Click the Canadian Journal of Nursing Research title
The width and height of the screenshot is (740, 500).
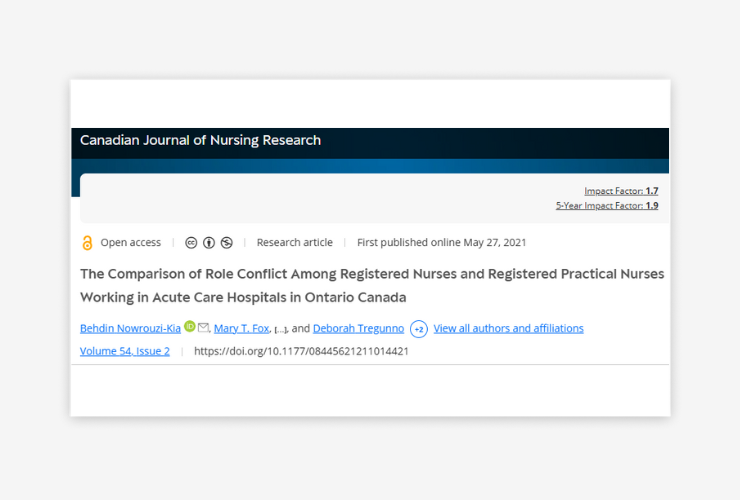(x=200, y=140)
